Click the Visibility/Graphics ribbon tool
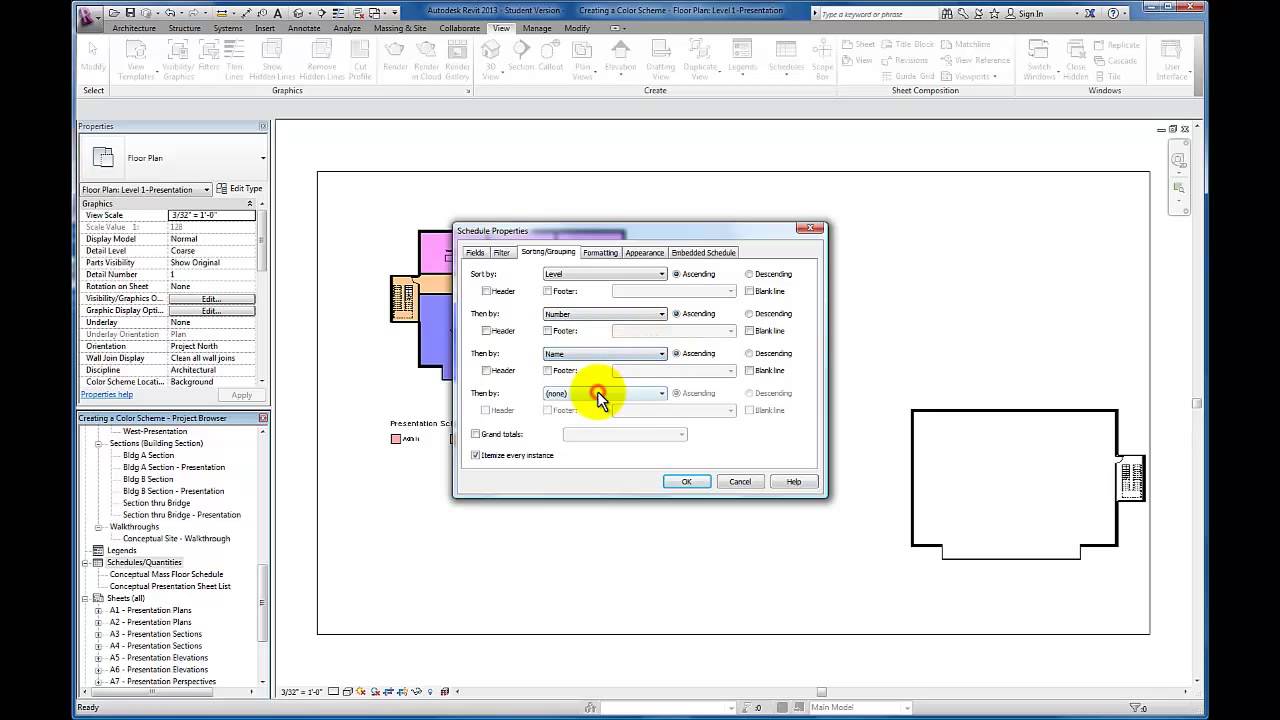The height and width of the screenshot is (720, 1280). coord(179,61)
